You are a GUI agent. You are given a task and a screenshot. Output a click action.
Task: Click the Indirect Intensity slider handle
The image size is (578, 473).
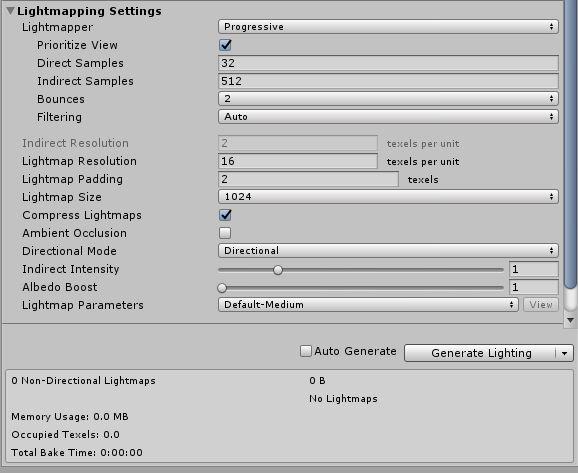[278, 270]
